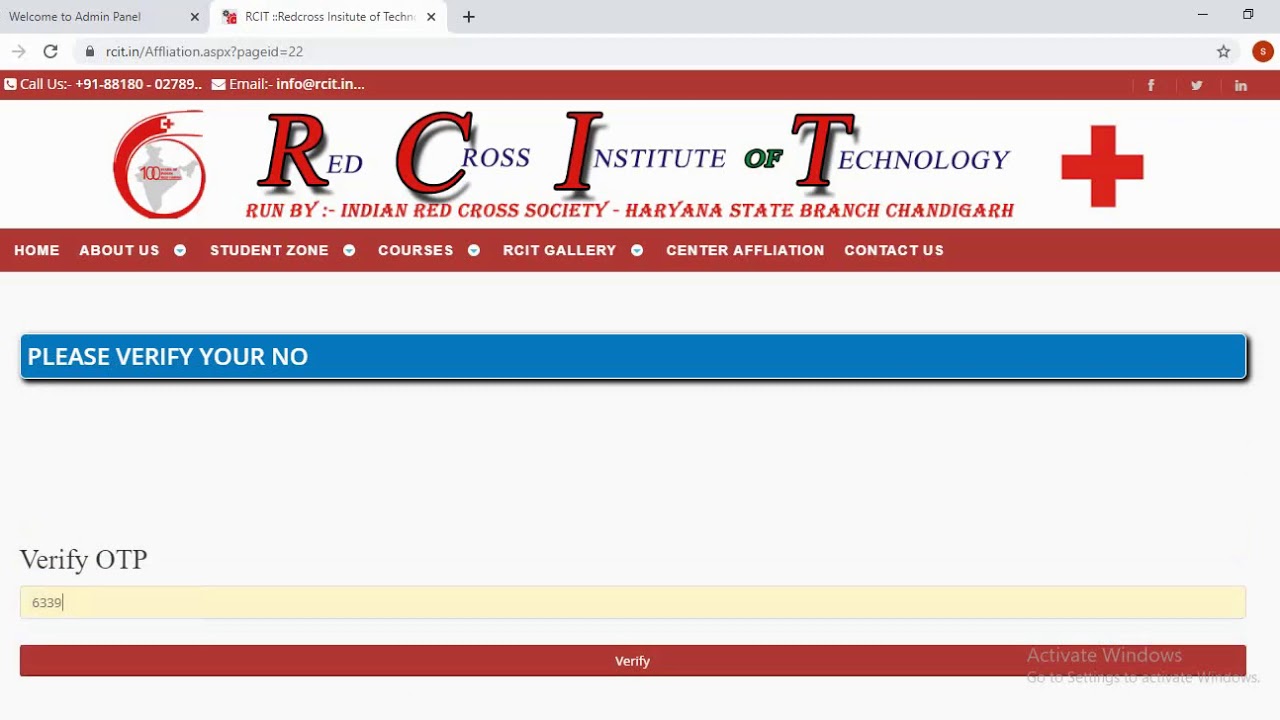Click the site lock icon in address bar
The height and width of the screenshot is (720, 1280).
point(90,51)
